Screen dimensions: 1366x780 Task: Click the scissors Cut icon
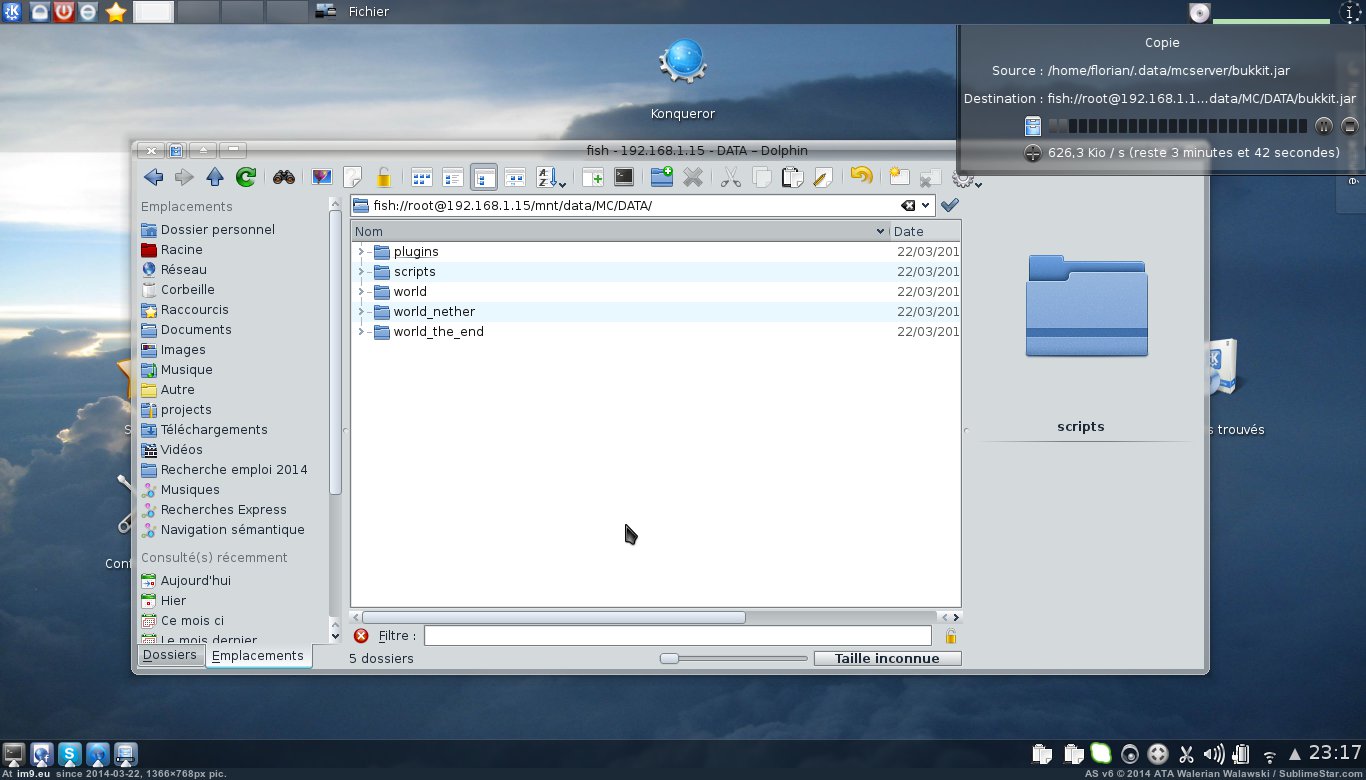point(731,177)
